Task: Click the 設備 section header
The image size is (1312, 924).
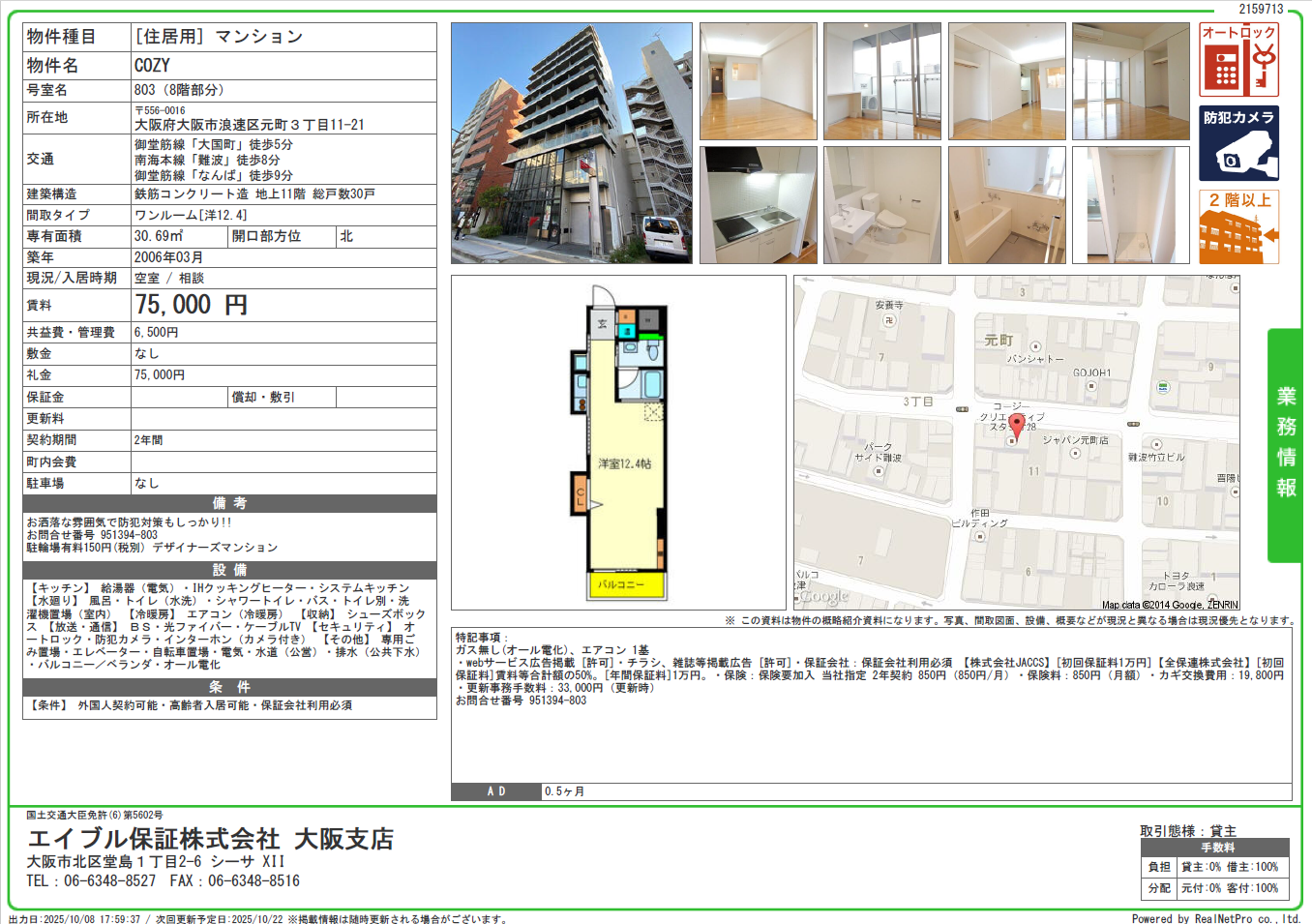Action: (x=229, y=570)
